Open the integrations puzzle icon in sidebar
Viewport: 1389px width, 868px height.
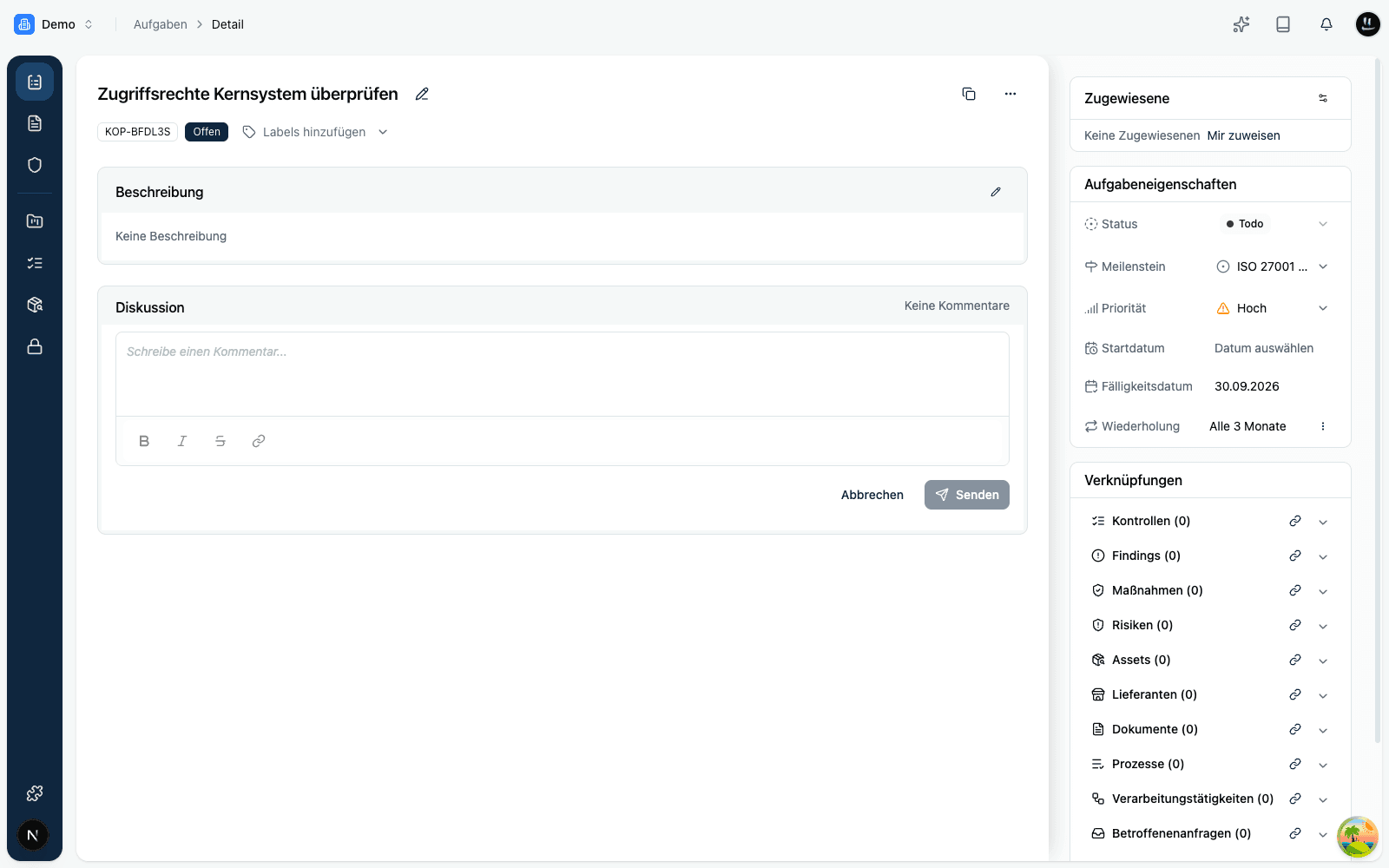(x=35, y=793)
